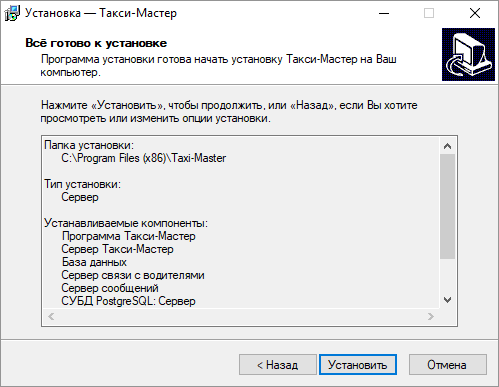Viewport: 499px width, 387px height.
Task: Start installation with «Установить»
Action: tap(358, 365)
